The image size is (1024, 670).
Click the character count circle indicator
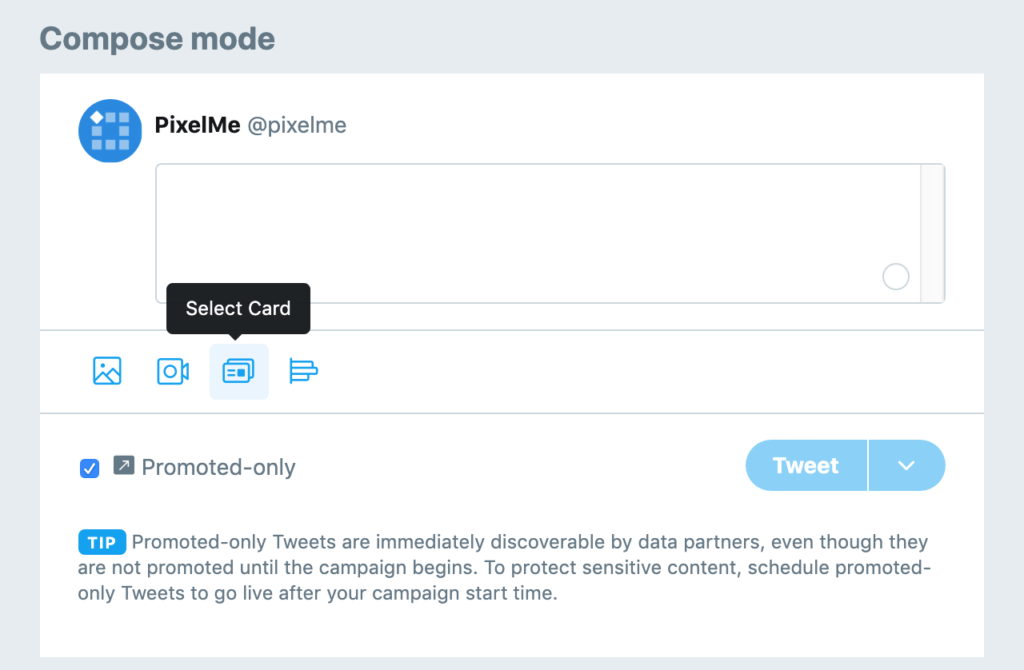click(896, 277)
